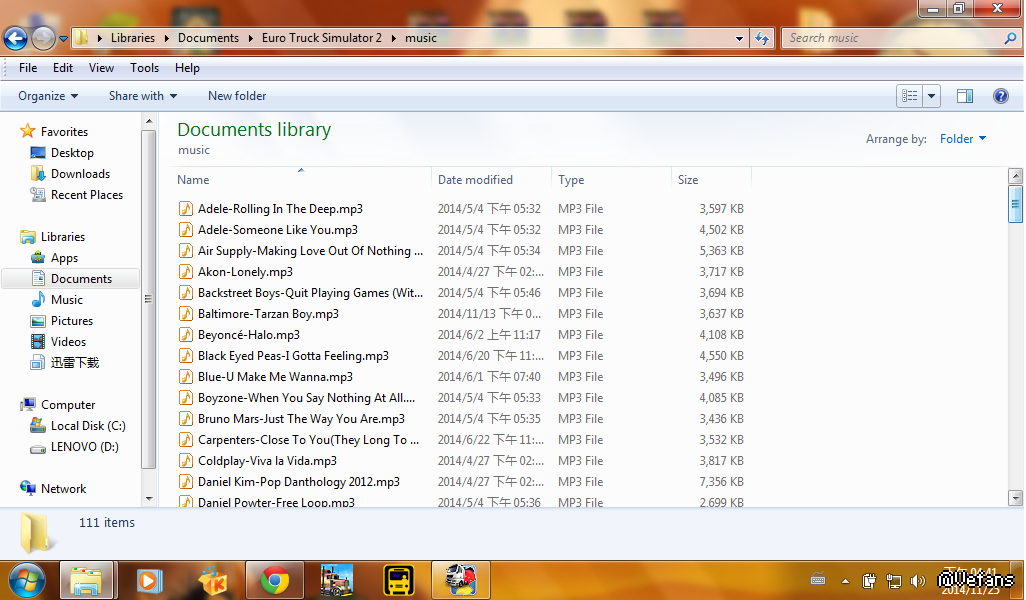The width and height of the screenshot is (1026, 600).
Task: Open the Arrange by Folder dropdown
Action: (x=962, y=139)
